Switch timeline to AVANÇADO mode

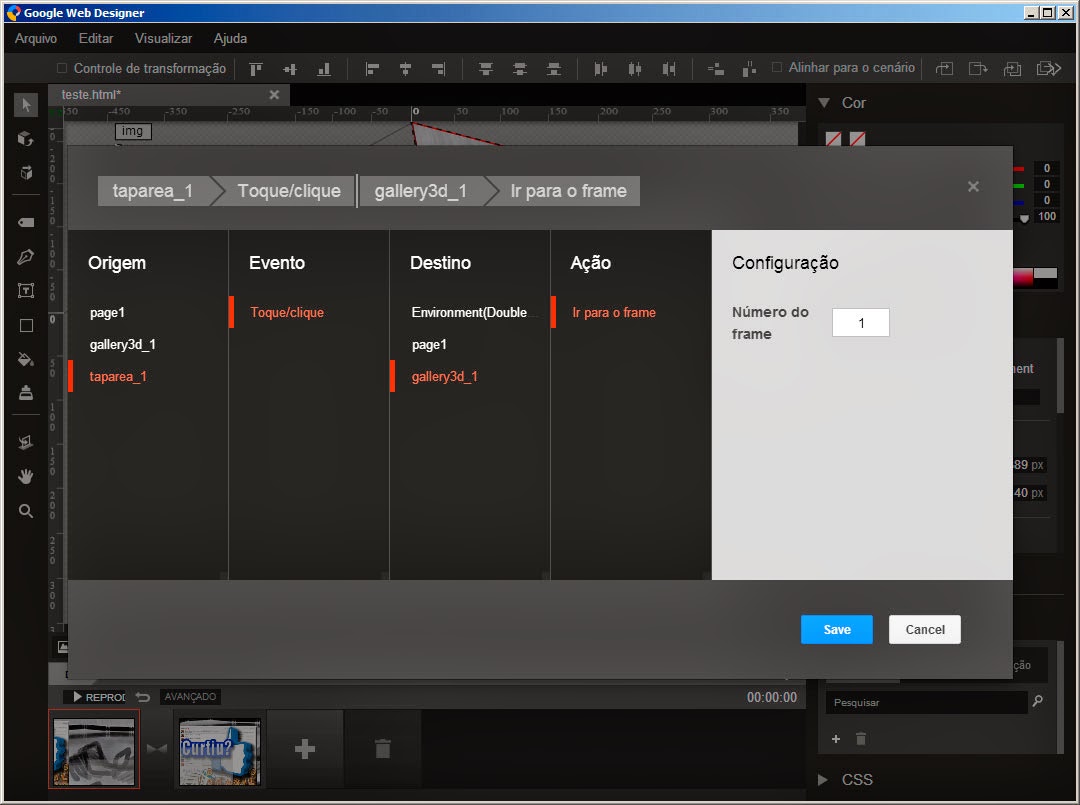pos(190,696)
